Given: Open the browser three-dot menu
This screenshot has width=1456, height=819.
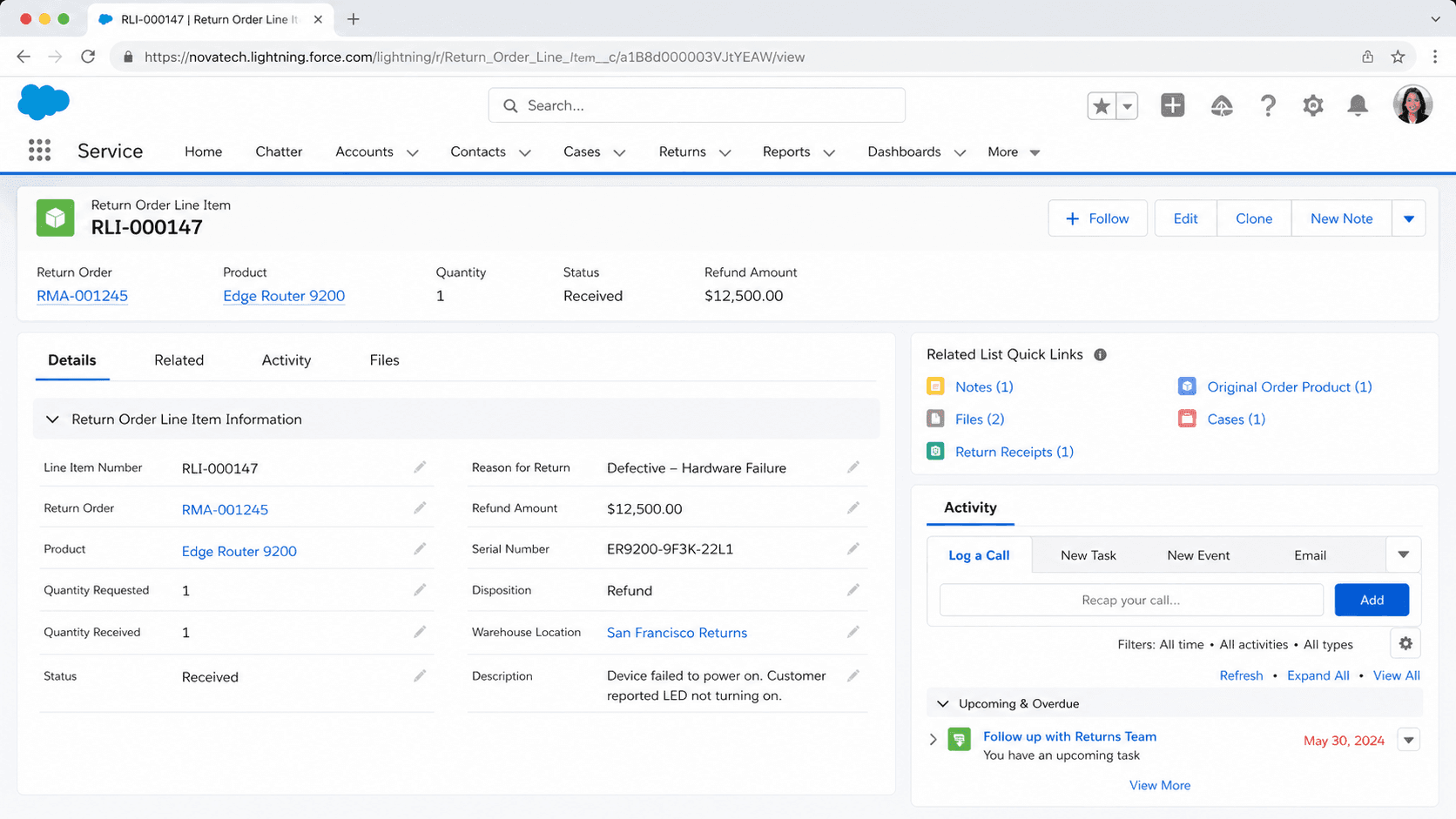Looking at the screenshot, I should click(x=1435, y=57).
